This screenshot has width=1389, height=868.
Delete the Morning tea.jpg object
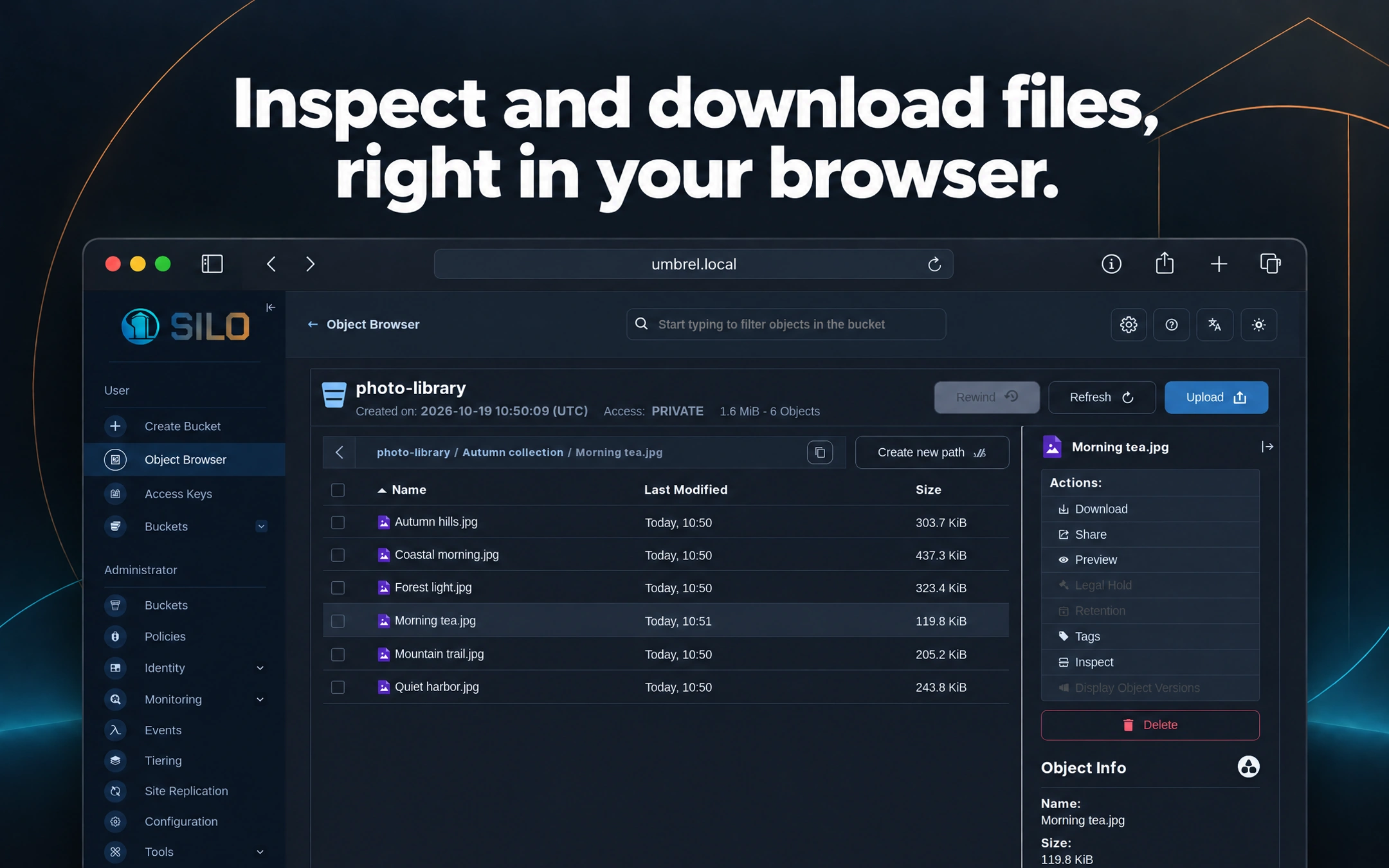pyautogui.click(x=1150, y=725)
